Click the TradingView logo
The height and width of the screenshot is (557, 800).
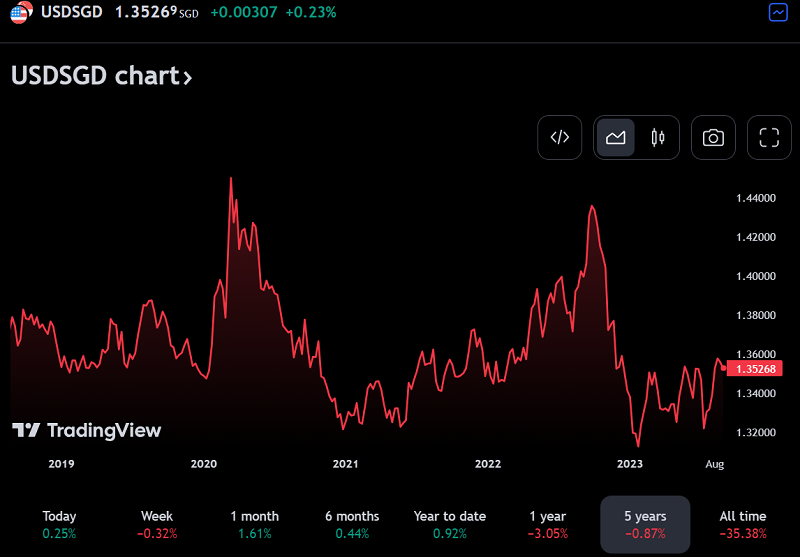click(x=86, y=430)
